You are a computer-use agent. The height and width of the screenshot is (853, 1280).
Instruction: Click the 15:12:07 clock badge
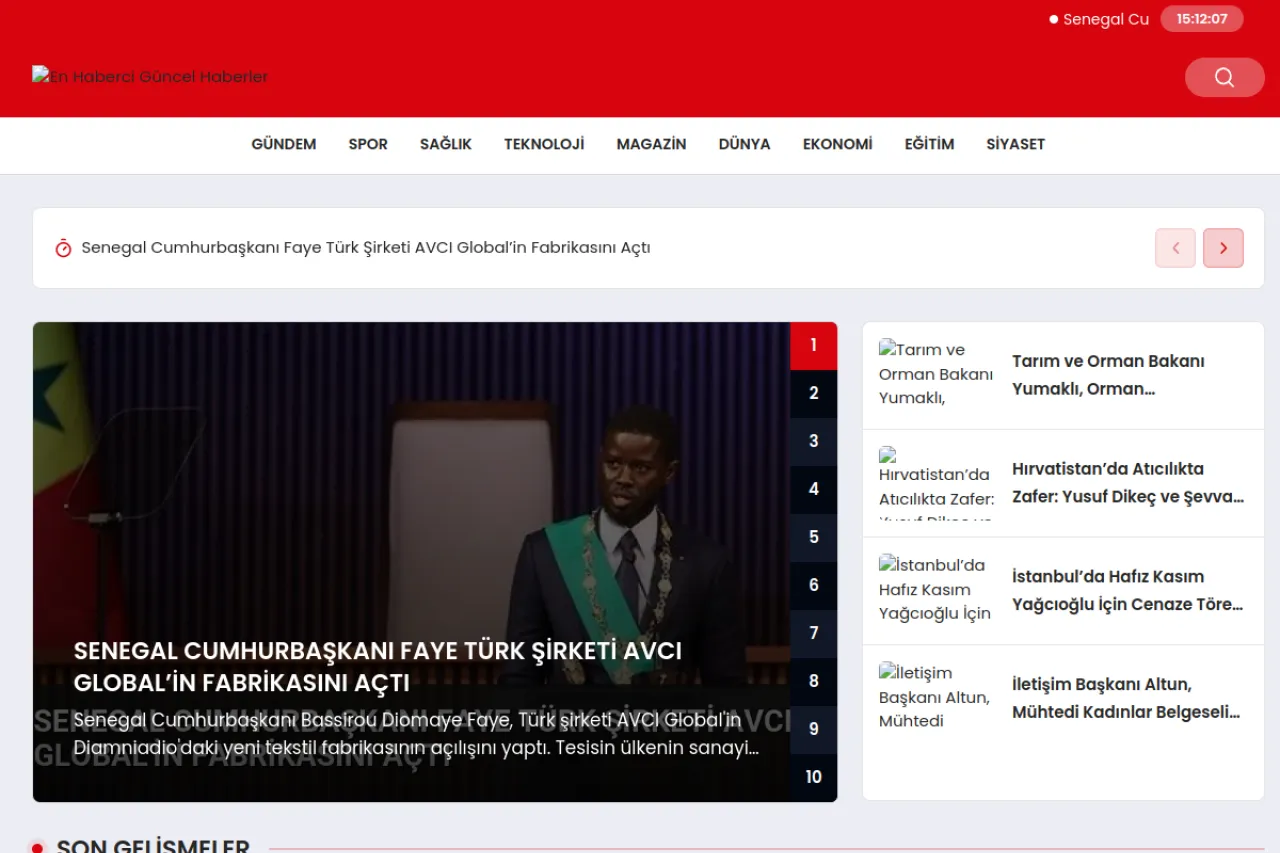point(1202,19)
